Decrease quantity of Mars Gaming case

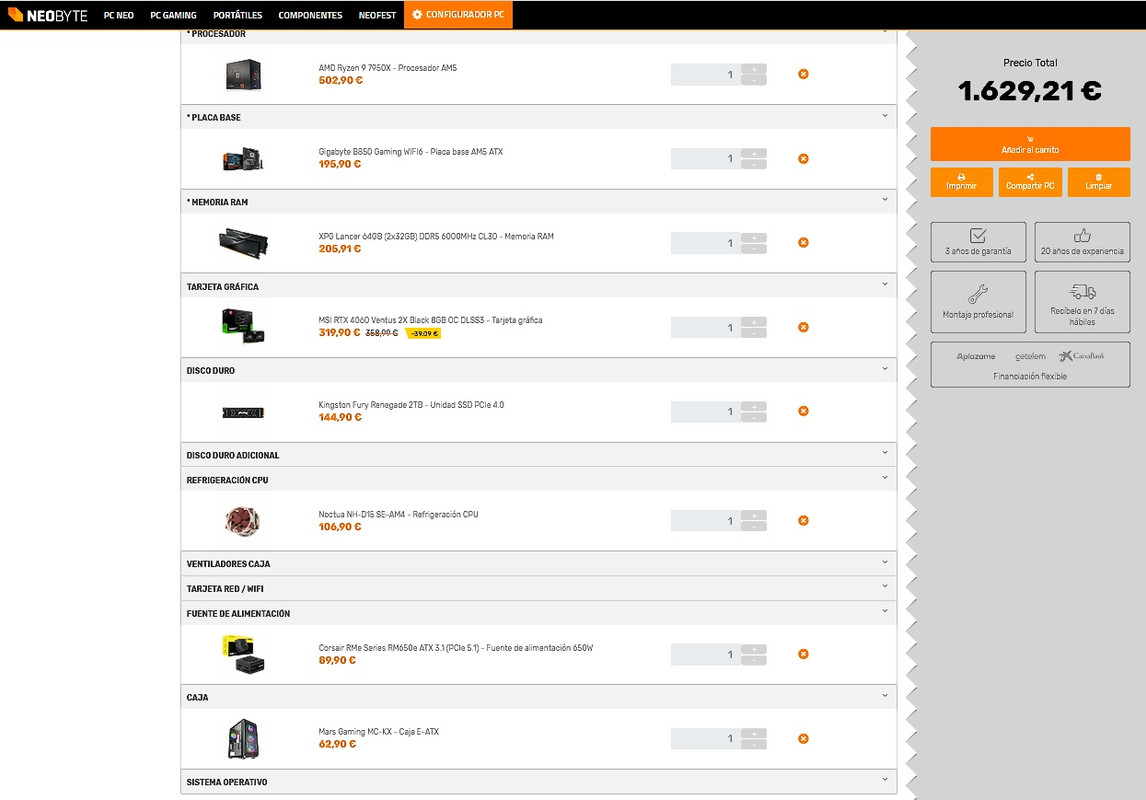point(754,744)
